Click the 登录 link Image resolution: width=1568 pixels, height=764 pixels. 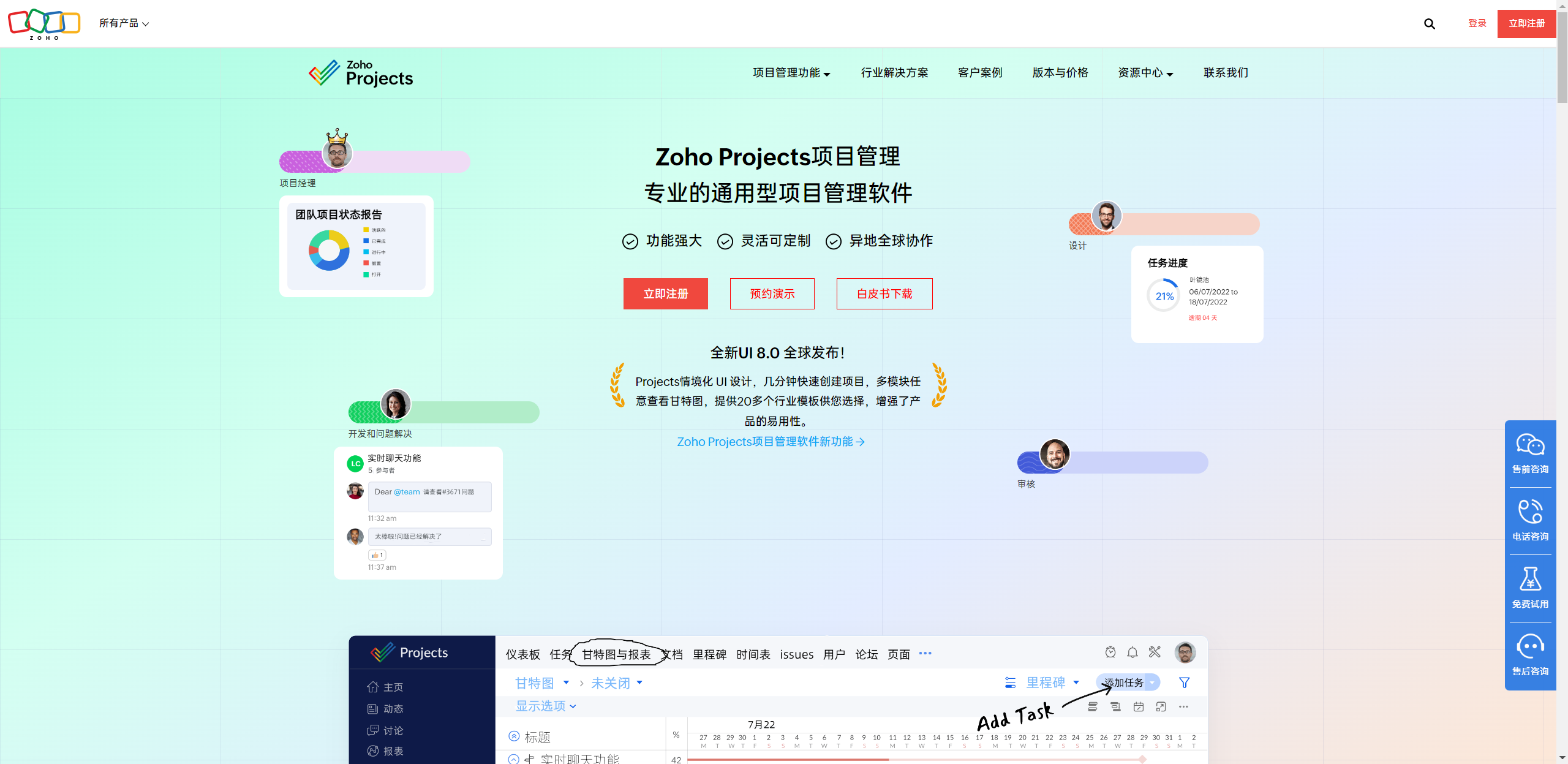click(1477, 23)
